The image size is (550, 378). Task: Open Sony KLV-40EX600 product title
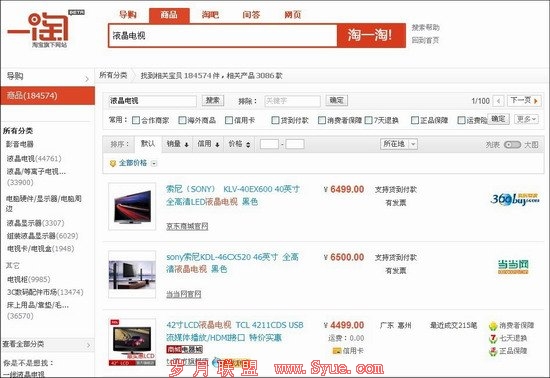point(233,196)
